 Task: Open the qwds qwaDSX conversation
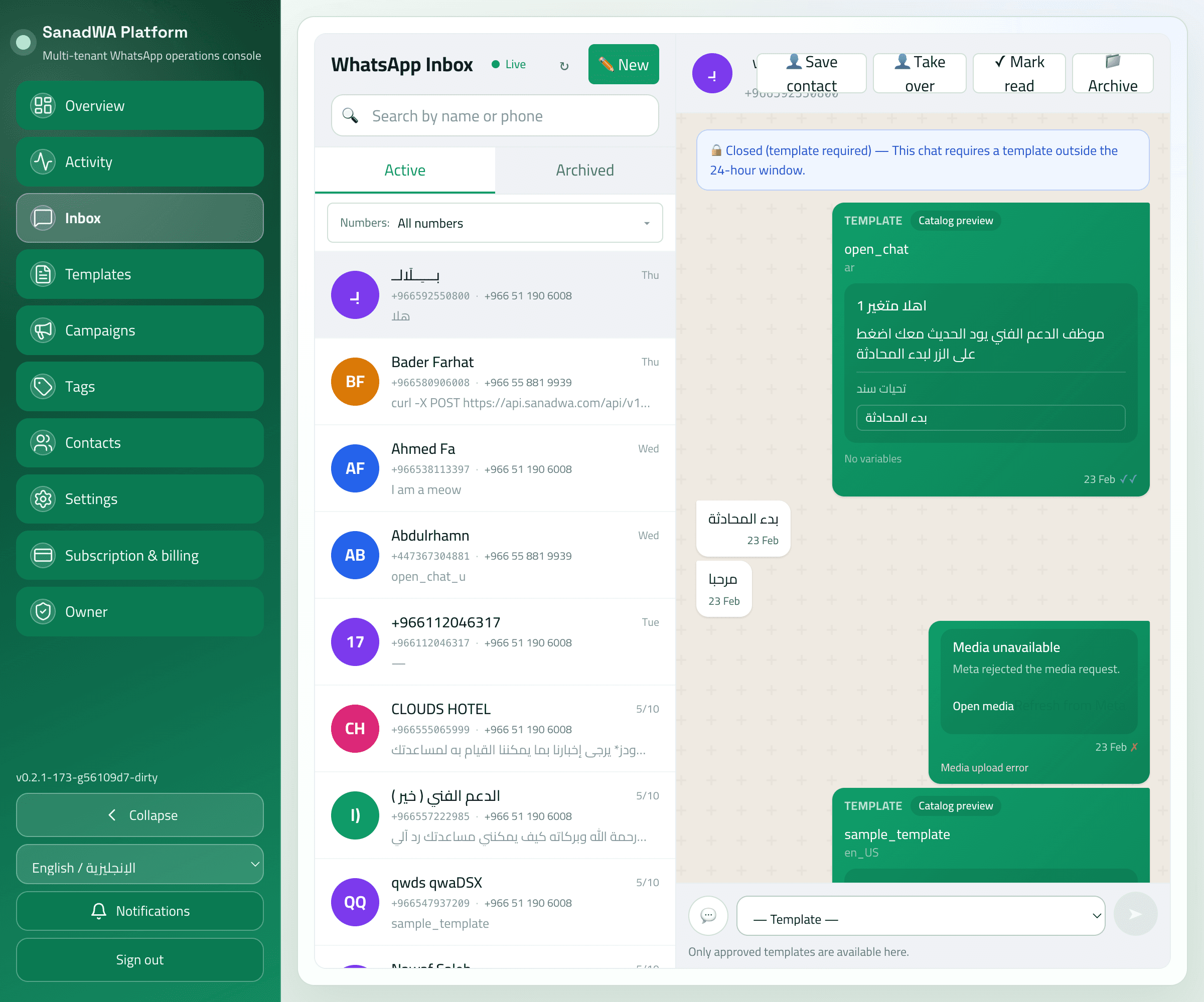tap(495, 902)
